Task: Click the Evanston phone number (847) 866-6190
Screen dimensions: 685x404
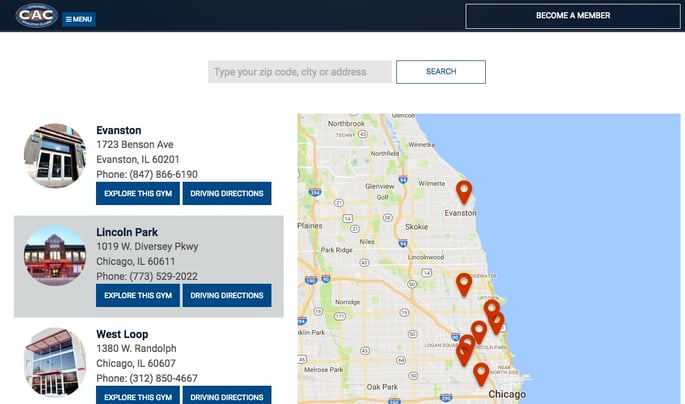Action: pos(163,175)
